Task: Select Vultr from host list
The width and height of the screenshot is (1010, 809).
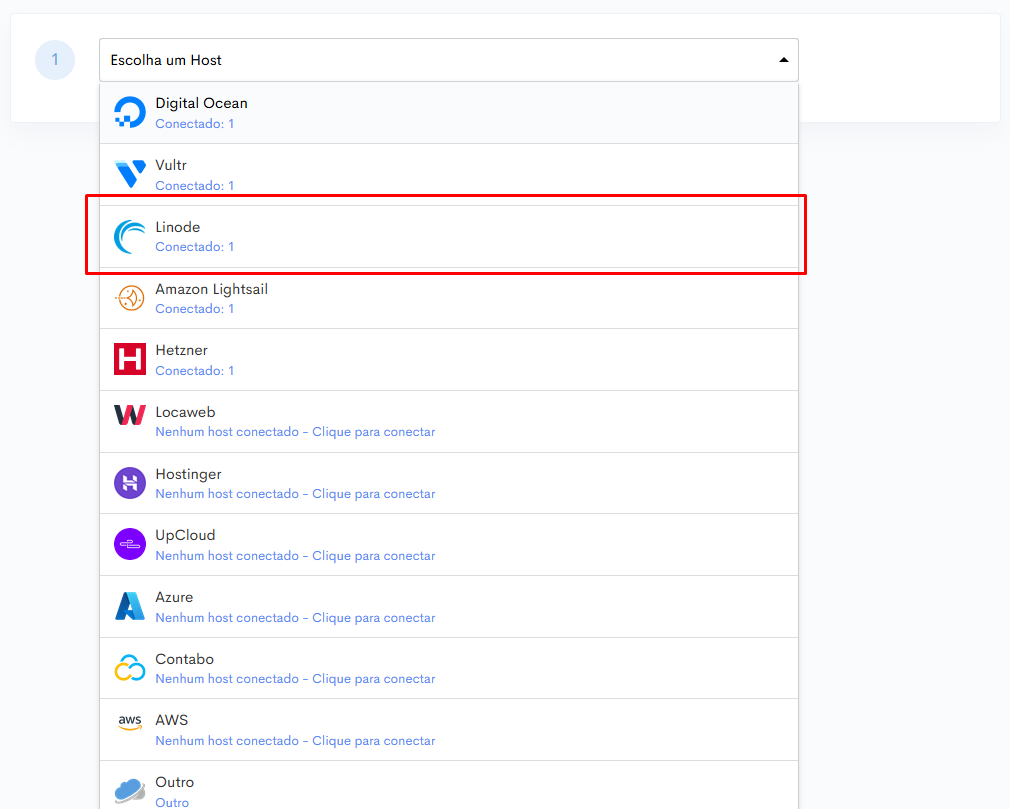Action: pos(449,175)
